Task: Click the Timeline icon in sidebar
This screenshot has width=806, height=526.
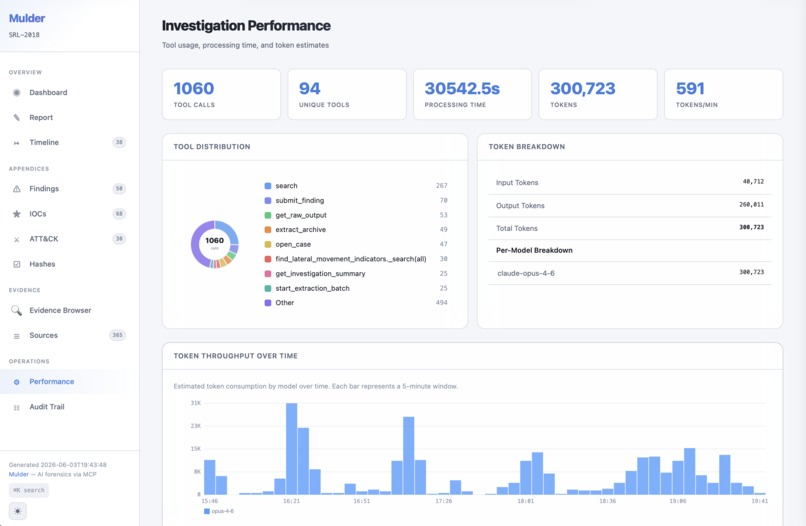Action: click(16, 142)
